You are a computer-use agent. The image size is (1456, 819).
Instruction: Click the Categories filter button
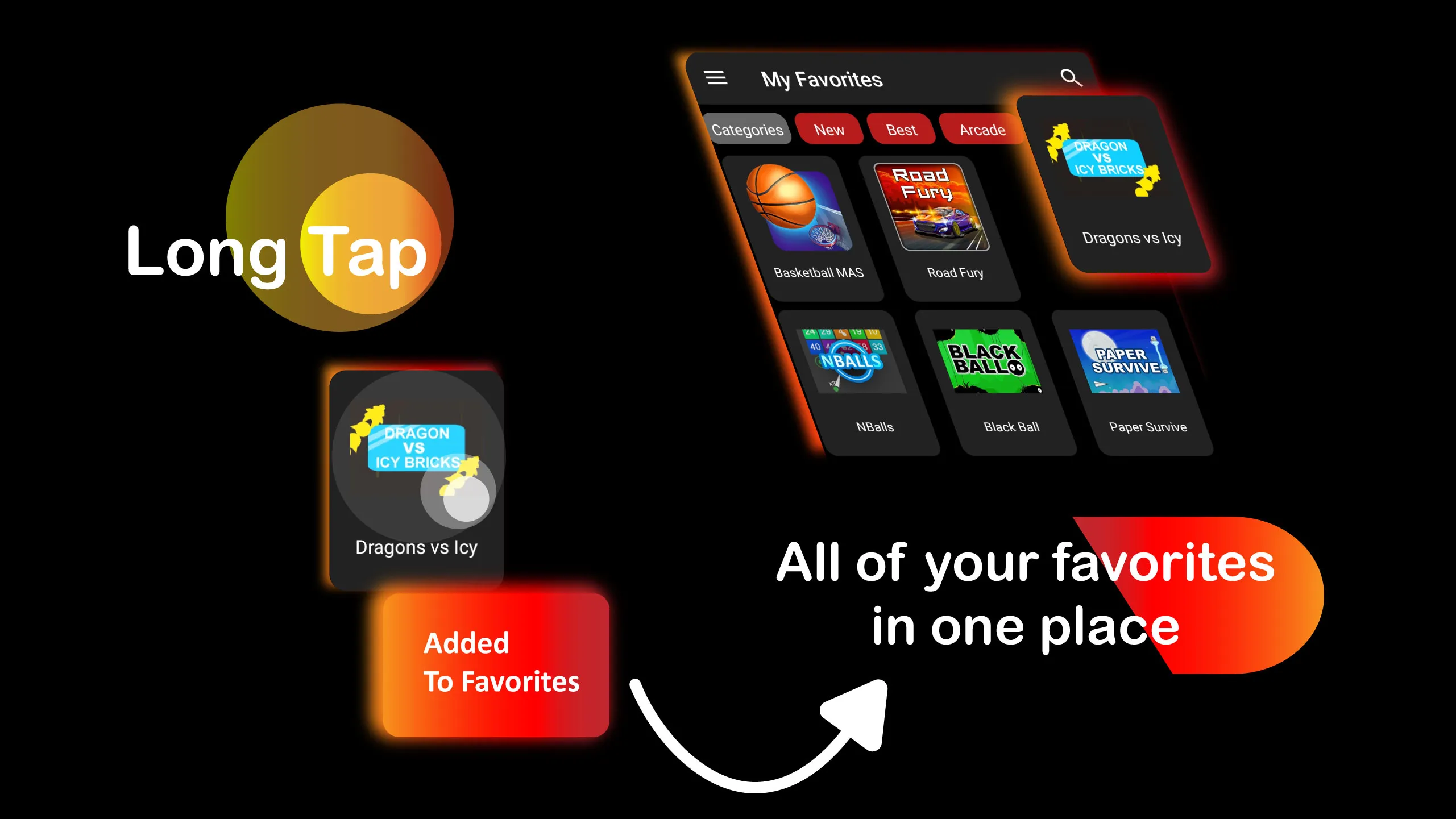click(x=745, y=130)
